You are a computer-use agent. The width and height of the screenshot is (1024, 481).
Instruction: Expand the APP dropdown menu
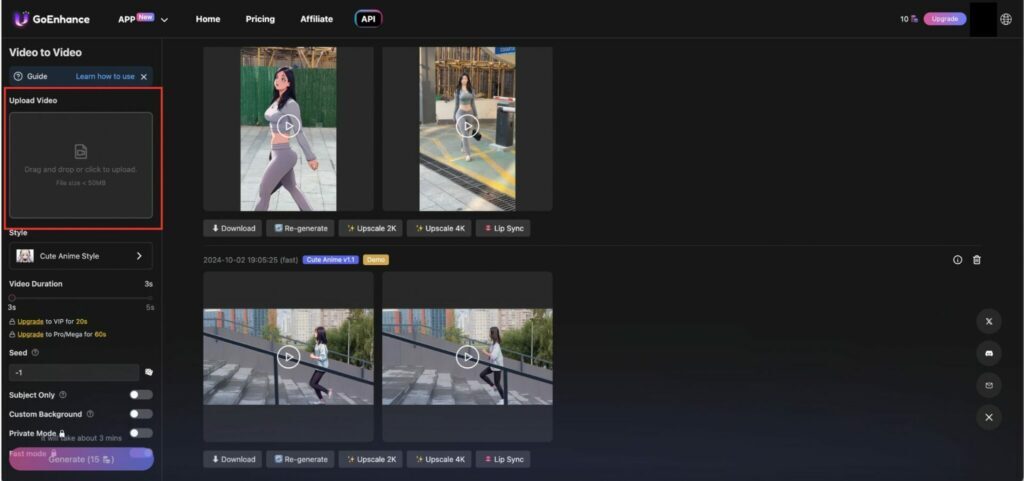click(x=143, y=19)
